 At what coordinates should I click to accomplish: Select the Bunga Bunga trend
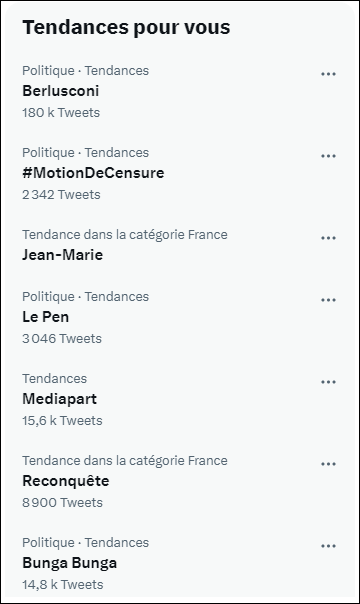70,563
